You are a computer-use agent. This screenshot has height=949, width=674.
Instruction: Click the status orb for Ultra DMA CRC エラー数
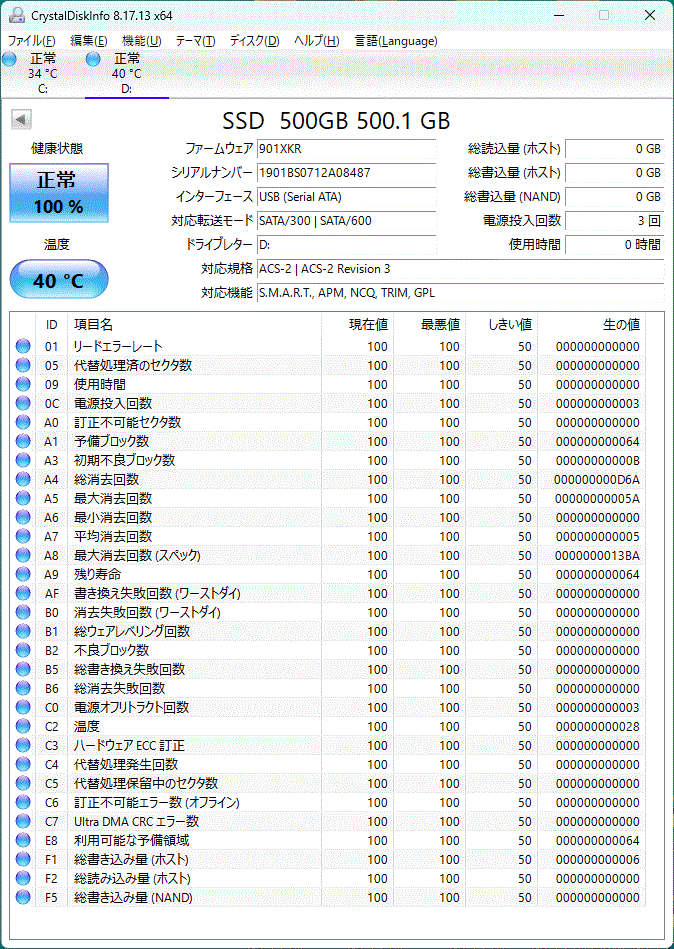click(23, 821)
